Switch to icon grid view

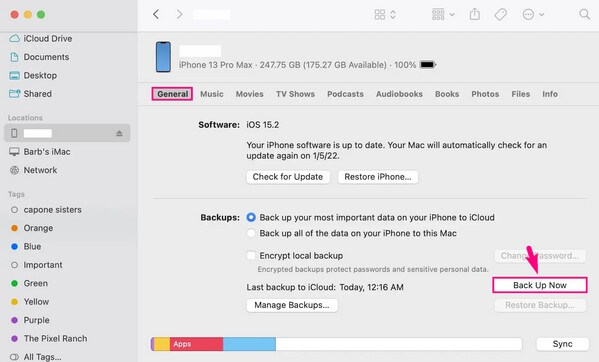tap(380, 15)
